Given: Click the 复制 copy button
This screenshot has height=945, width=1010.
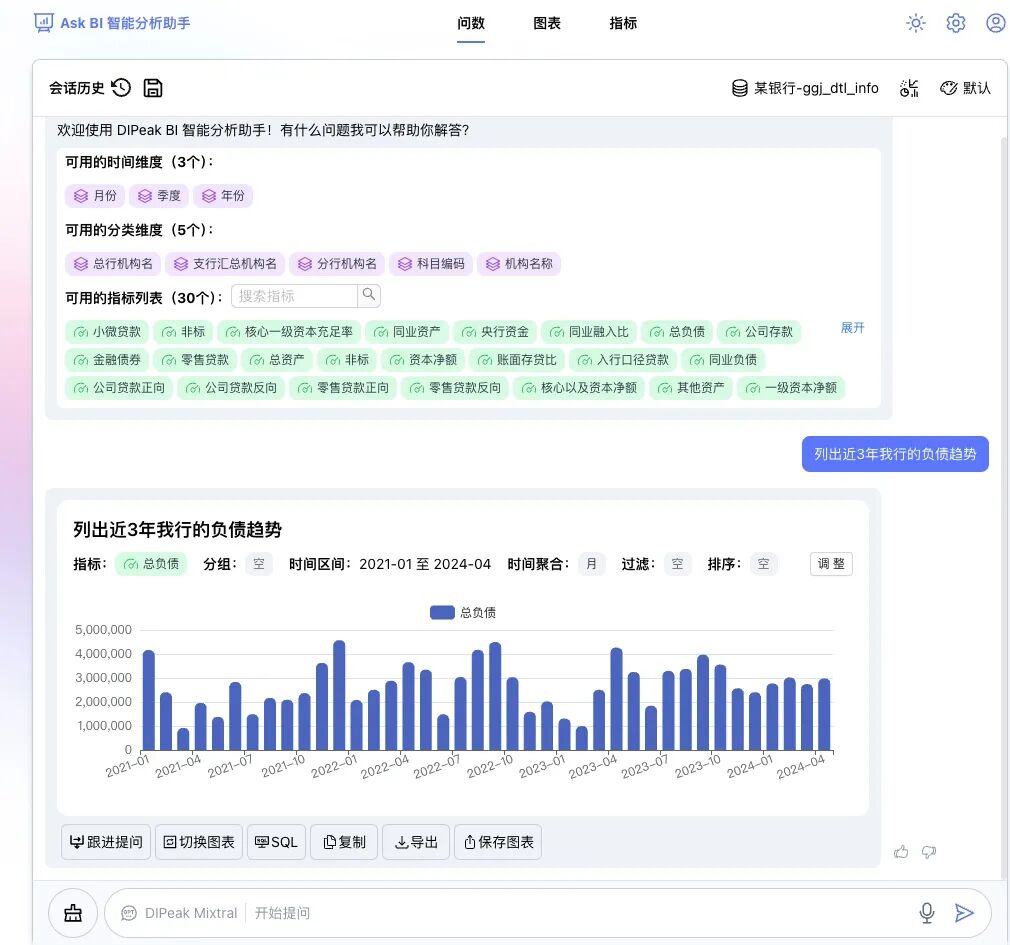Looking at the screenshot, I should (x=344, y=842).
